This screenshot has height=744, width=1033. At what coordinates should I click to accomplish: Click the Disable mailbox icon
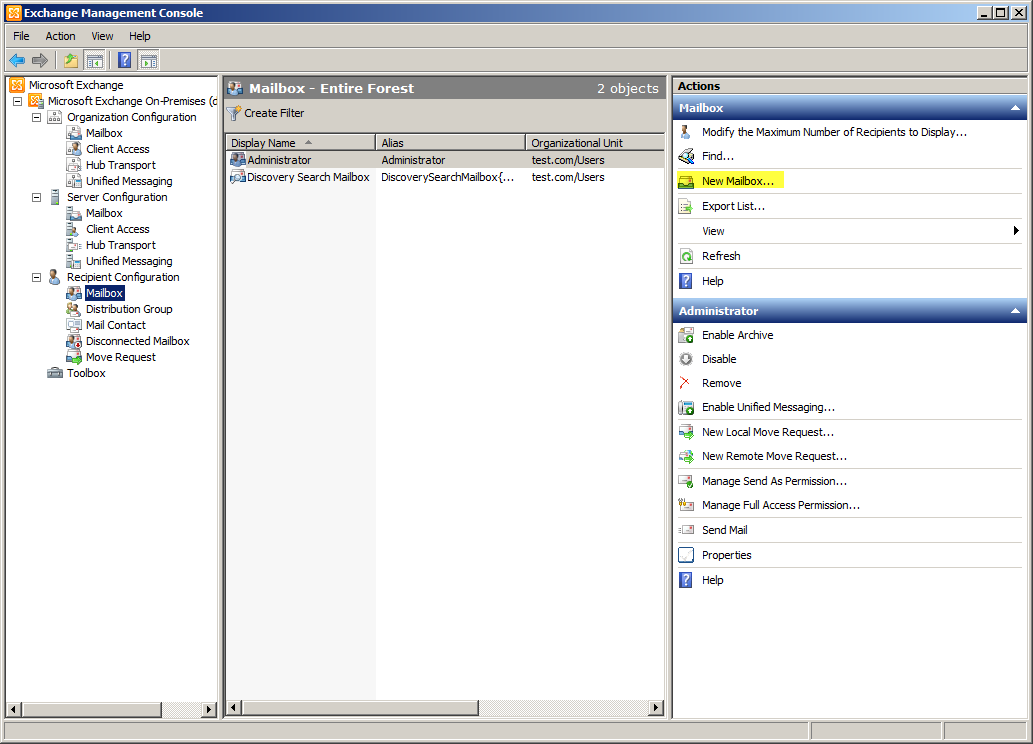(x=686, y=359)
